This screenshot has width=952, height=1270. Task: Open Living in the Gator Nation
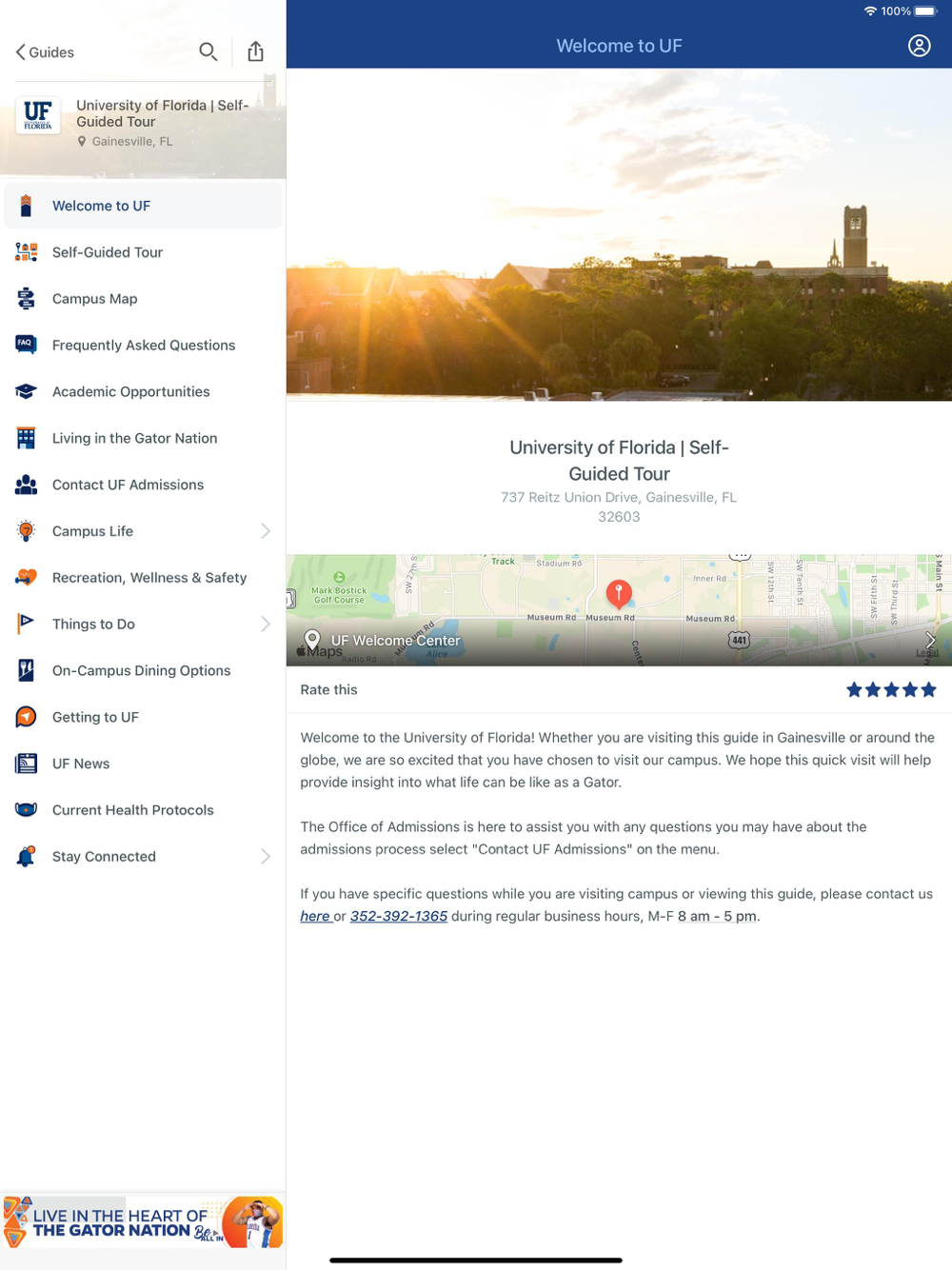click(x=143, y=438)
